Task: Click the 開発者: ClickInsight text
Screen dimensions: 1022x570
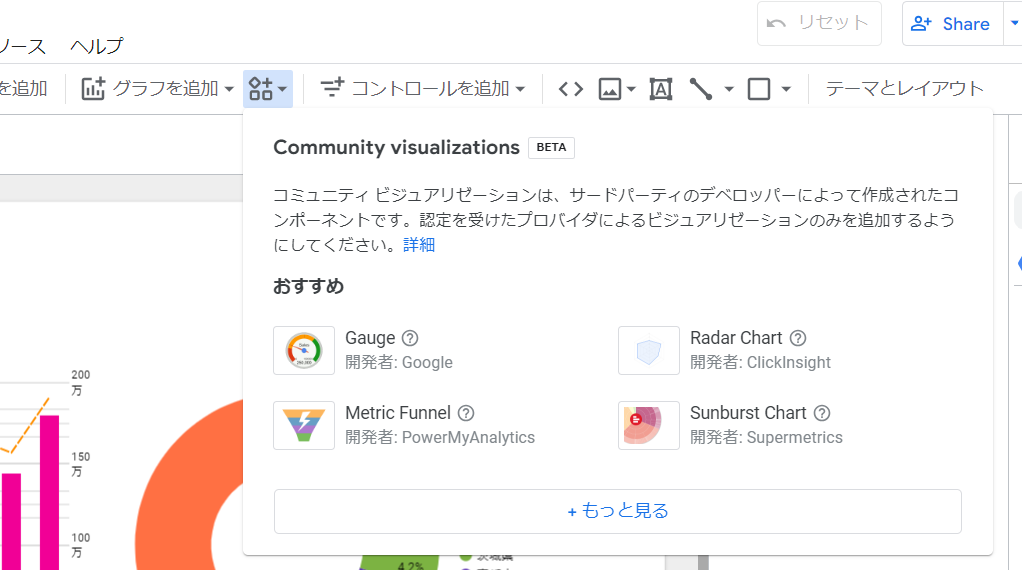Action: coord(761,363)
